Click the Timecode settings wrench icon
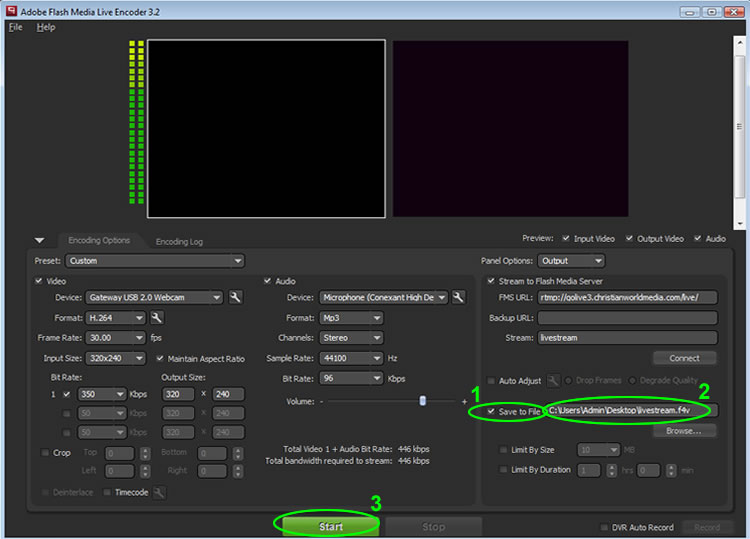This screenshot has width=750, height=539. [159, 492]
